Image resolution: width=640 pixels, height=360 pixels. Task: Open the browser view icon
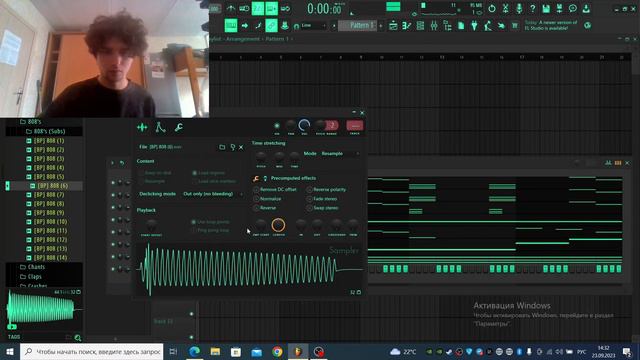[447, 26]
